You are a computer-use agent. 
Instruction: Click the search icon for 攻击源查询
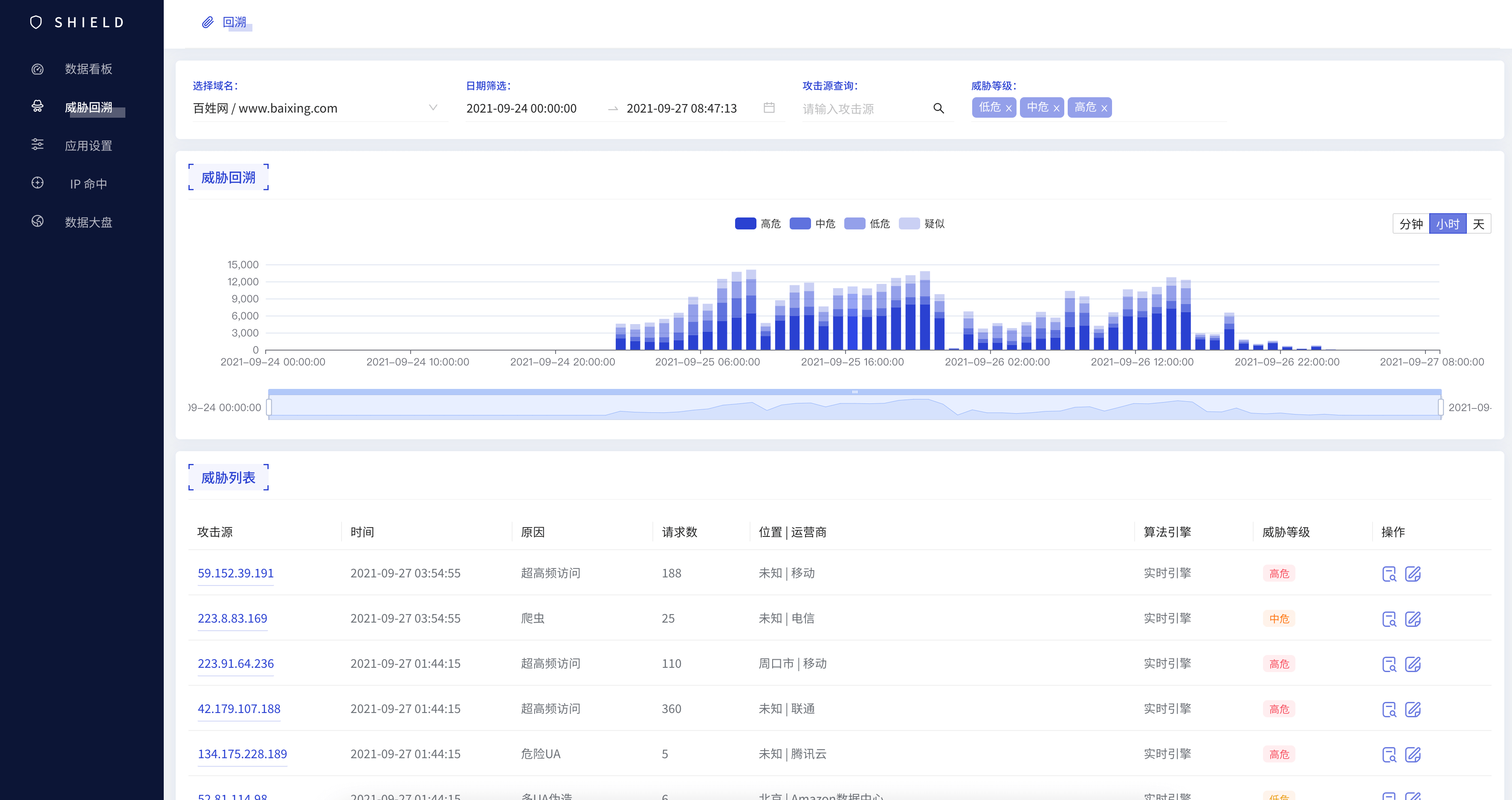939,108
